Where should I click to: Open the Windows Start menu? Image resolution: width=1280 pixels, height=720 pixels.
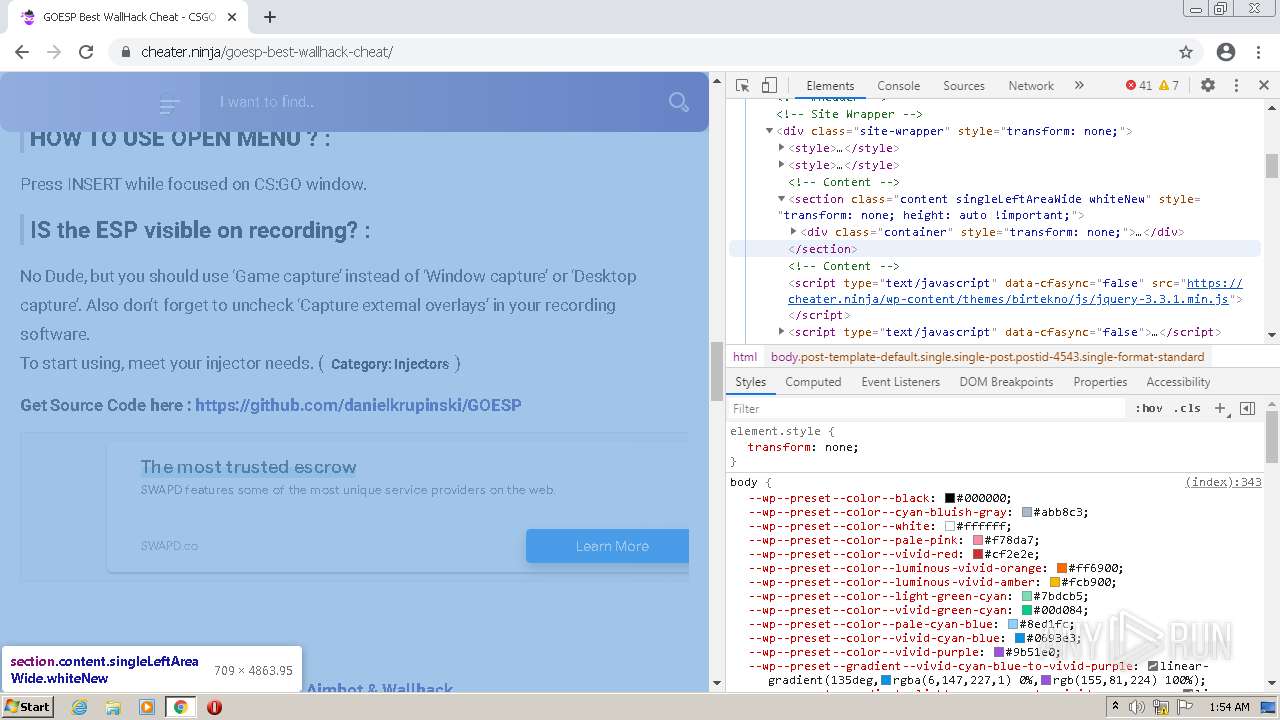pos(28,706)
